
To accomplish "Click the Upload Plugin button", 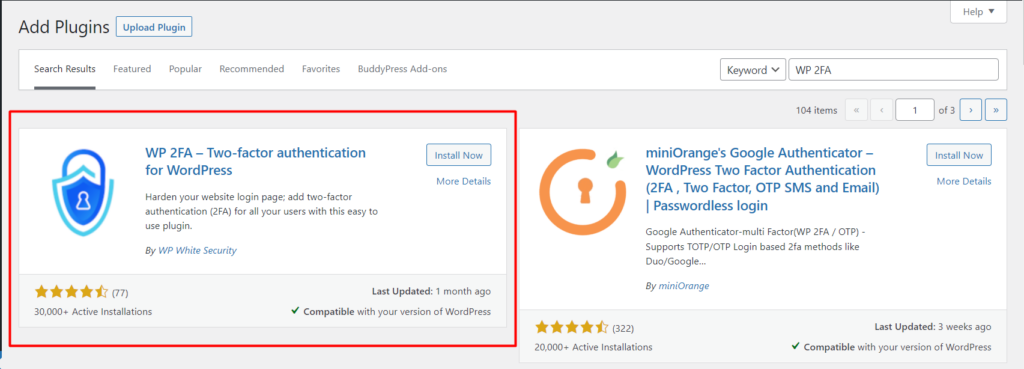I will tap(154, 27).
